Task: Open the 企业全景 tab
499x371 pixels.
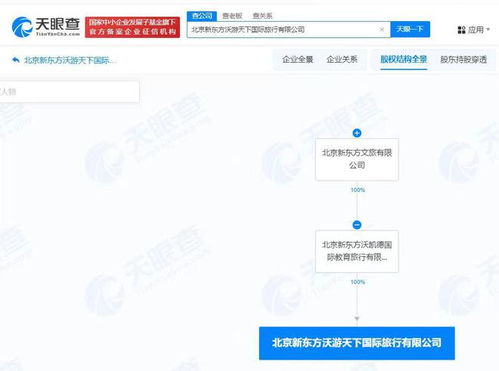Action: click(297, 60)
